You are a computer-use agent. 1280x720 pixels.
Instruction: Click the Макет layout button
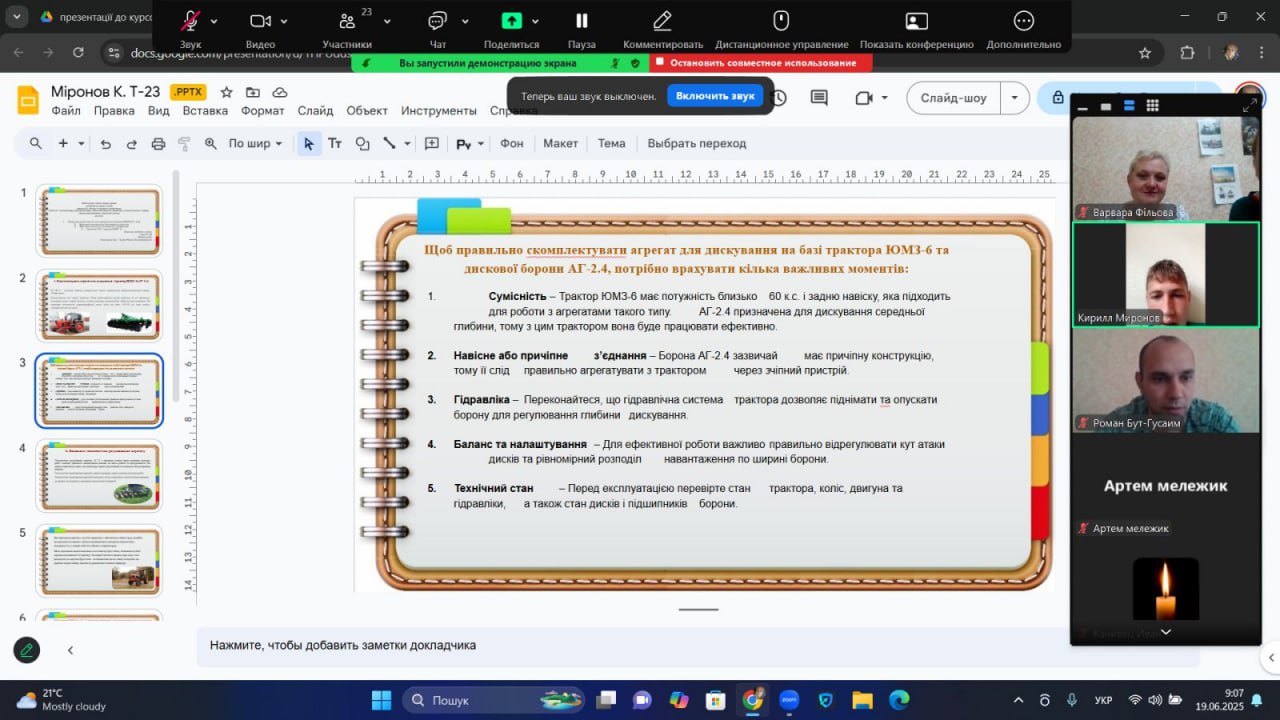pyautogui.click(x=560, y=144)
